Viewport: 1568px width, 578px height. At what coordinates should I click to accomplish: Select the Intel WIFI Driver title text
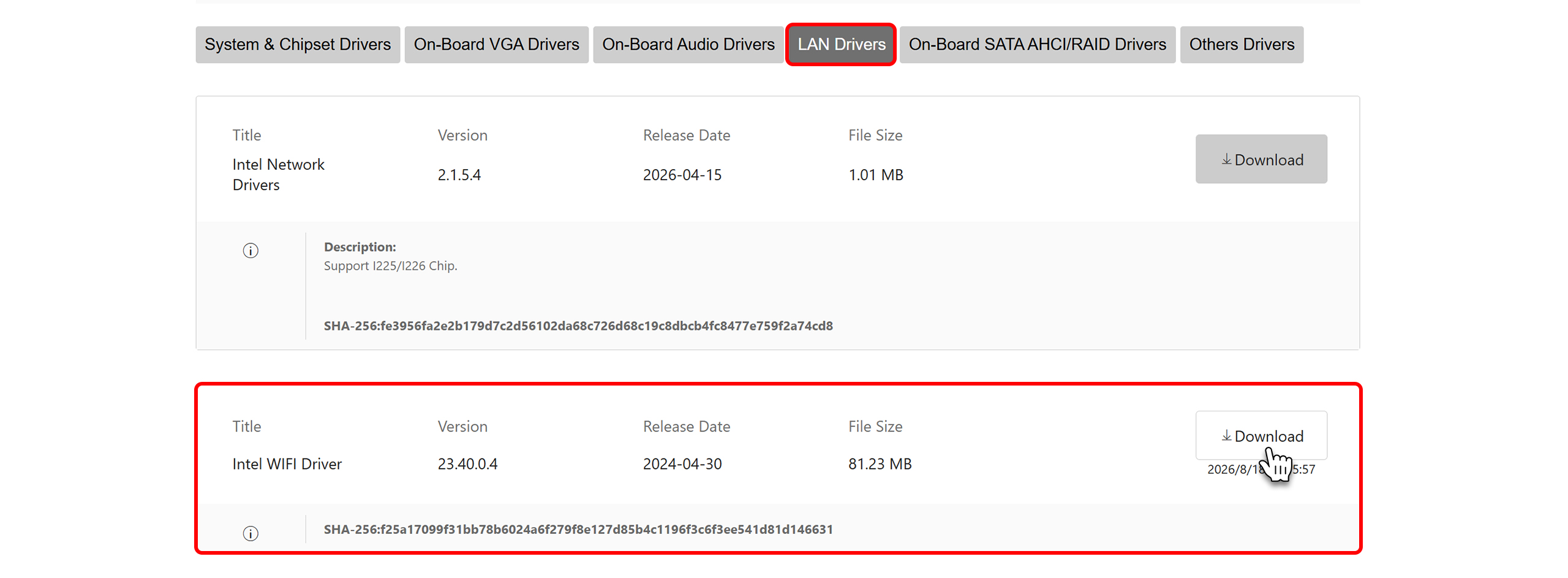tap(287, 464)
